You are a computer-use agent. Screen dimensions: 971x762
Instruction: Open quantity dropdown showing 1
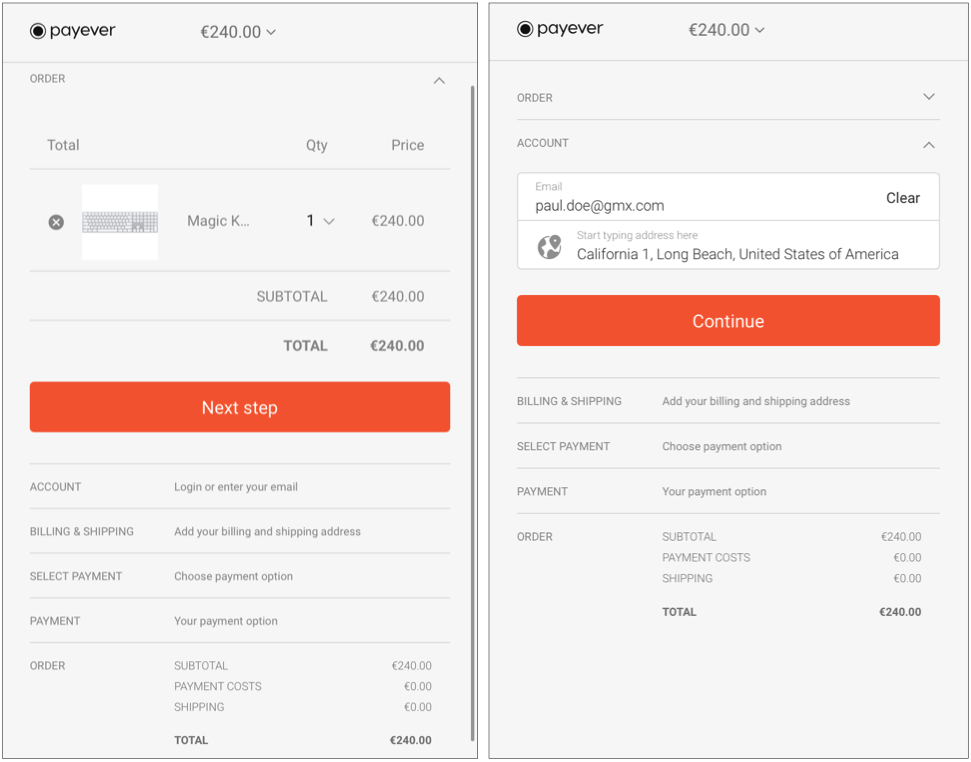tap(321, 221)
